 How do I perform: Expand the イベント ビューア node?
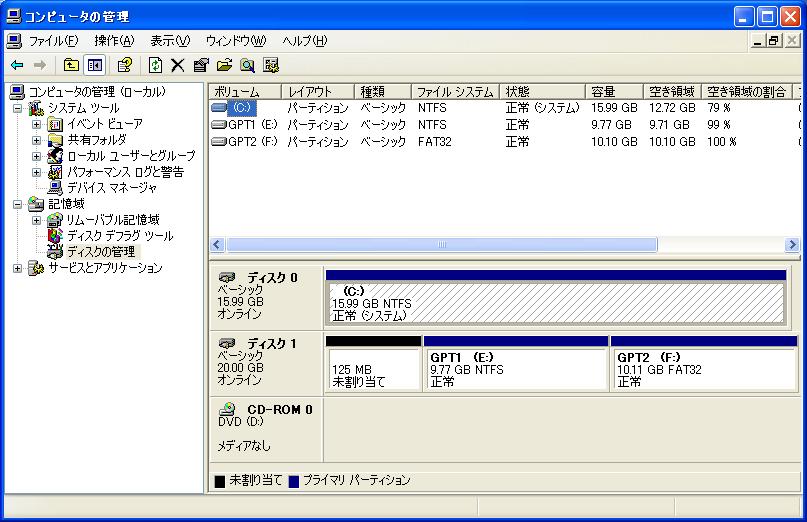[x=36, y=125]
